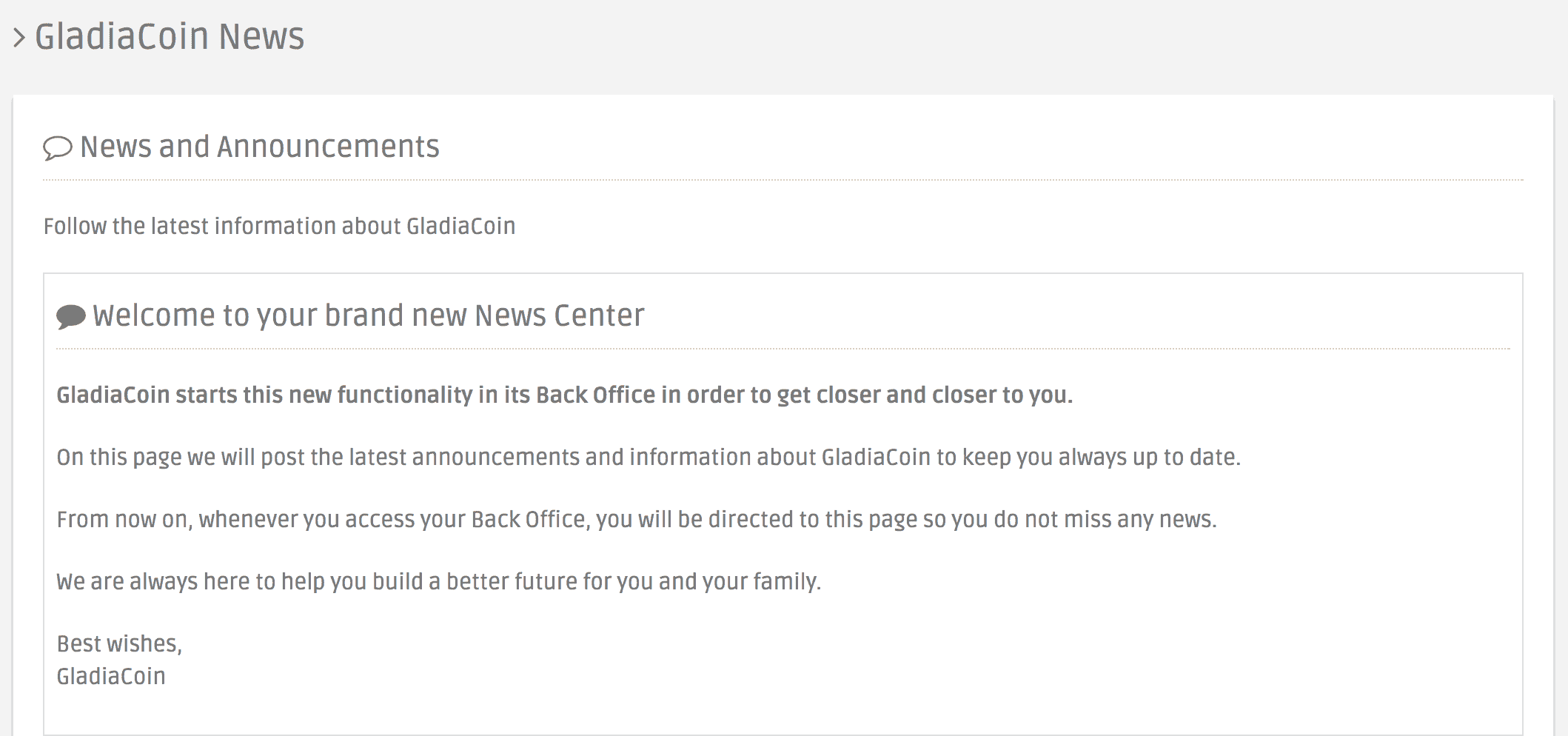Click the filled speech bubble icon
Screen dimensions: 1568x736
tap(71, 317)
